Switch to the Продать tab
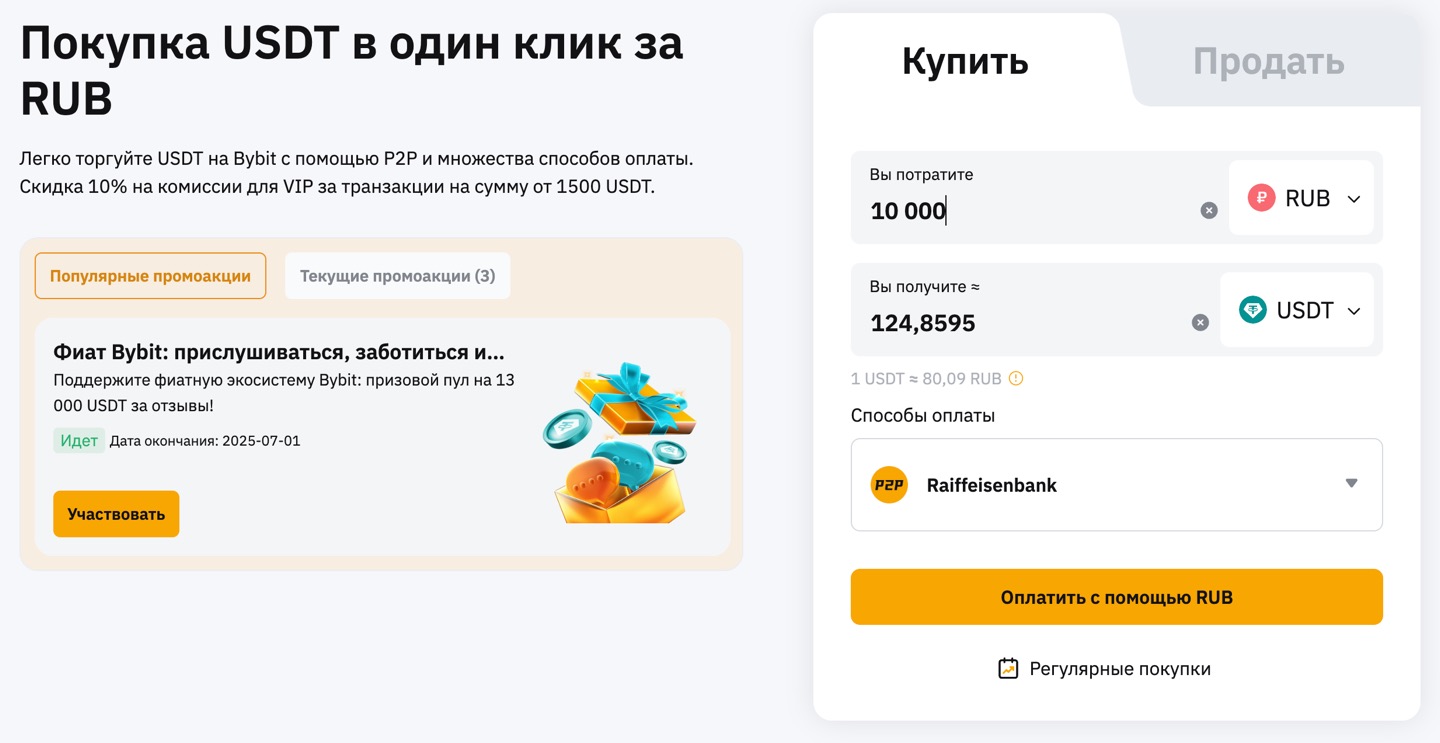The width and height of the screenshot is (1440, 743). pyautogui.click(x=1268, y=62)
